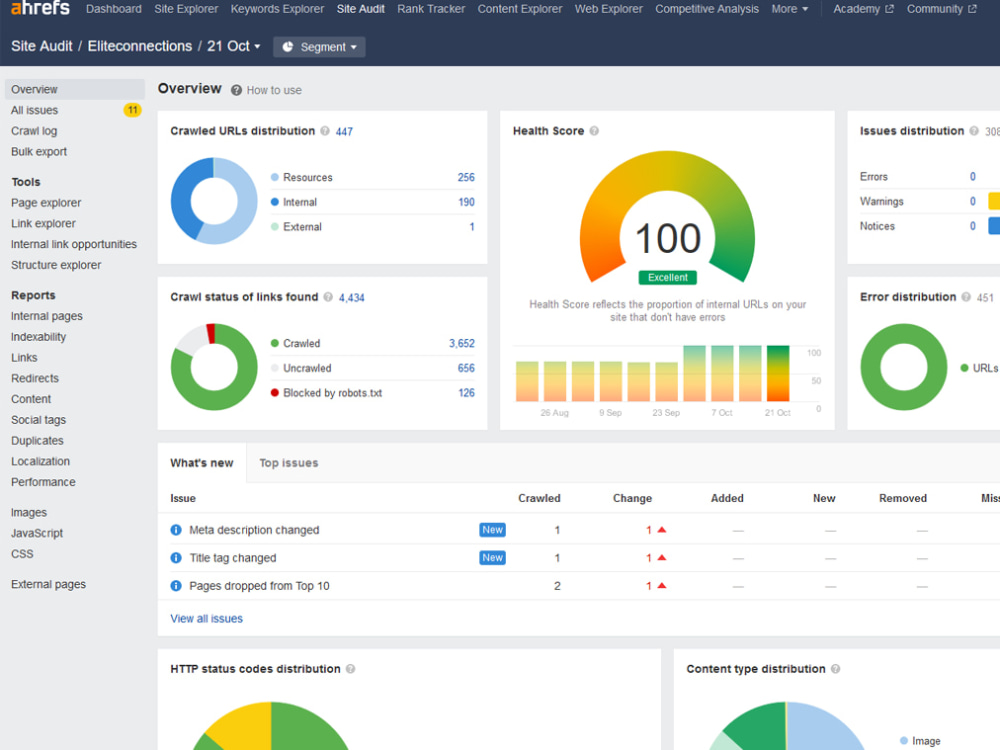This screenshot has width=1000, height=750.
Task: Select the What's new tab
Action: coord(202,463)
